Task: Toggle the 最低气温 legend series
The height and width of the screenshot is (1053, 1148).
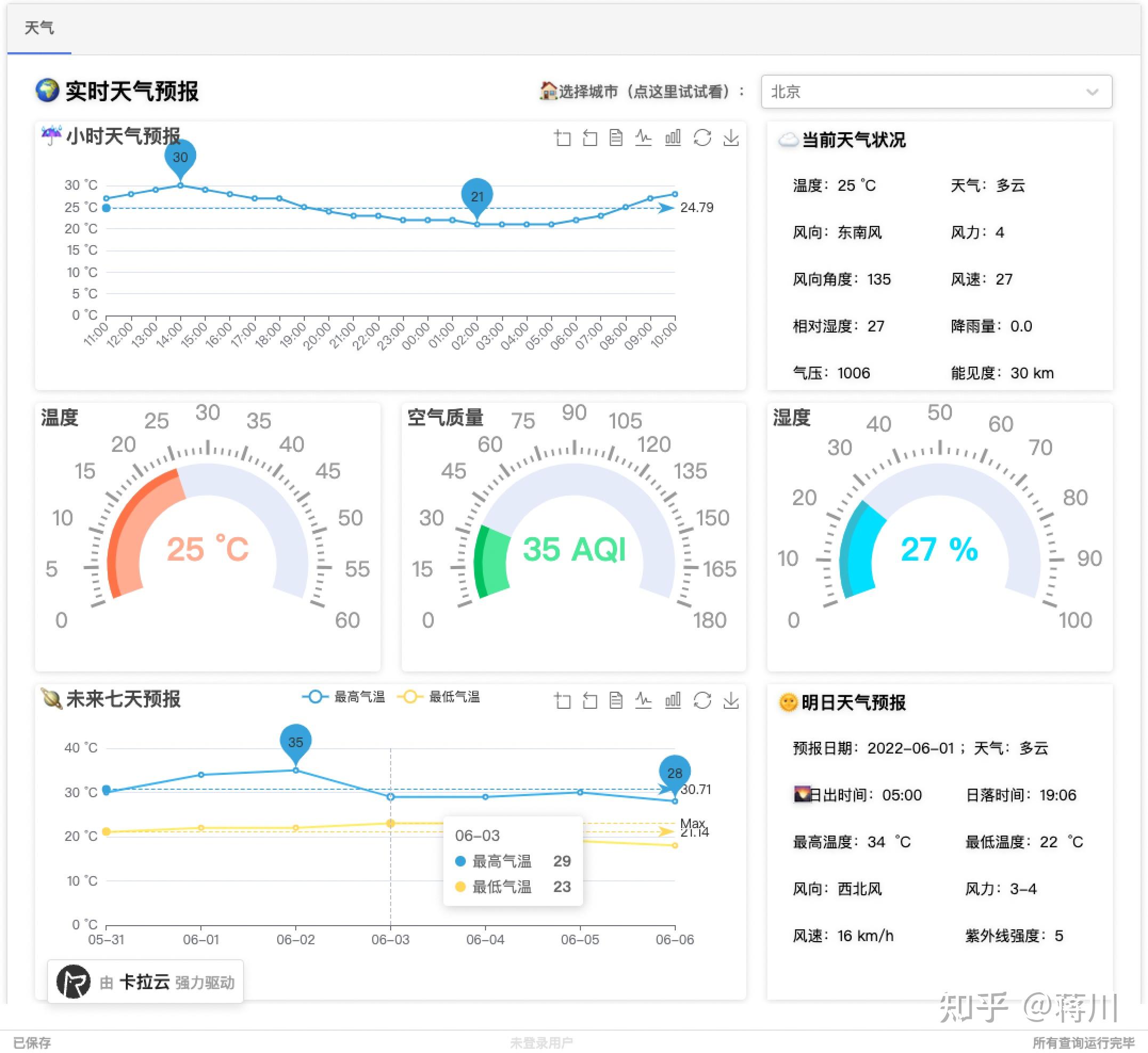Action: coord(439,697)
